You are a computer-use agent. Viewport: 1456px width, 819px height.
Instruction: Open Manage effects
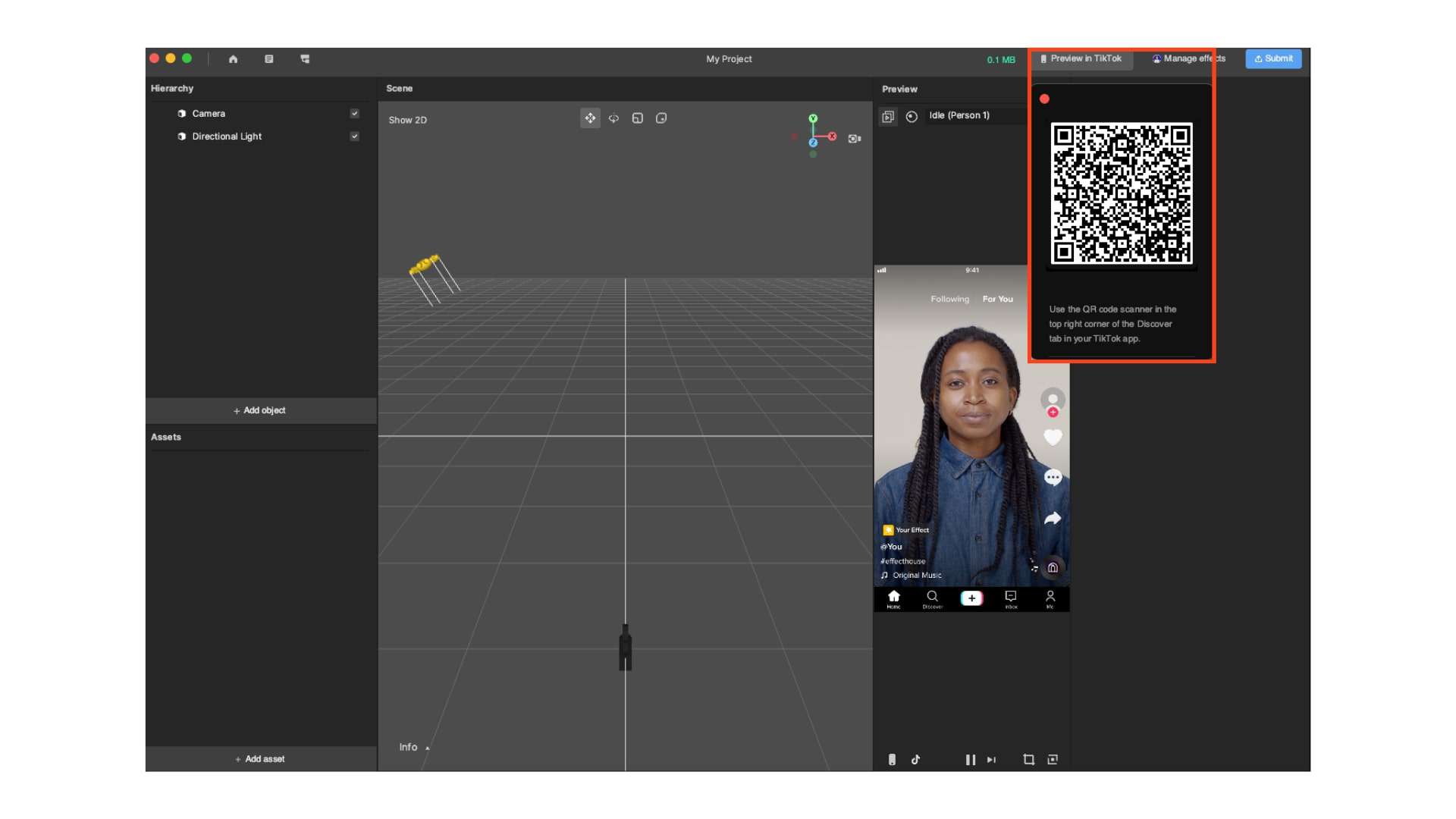(x=1188, y=59)
